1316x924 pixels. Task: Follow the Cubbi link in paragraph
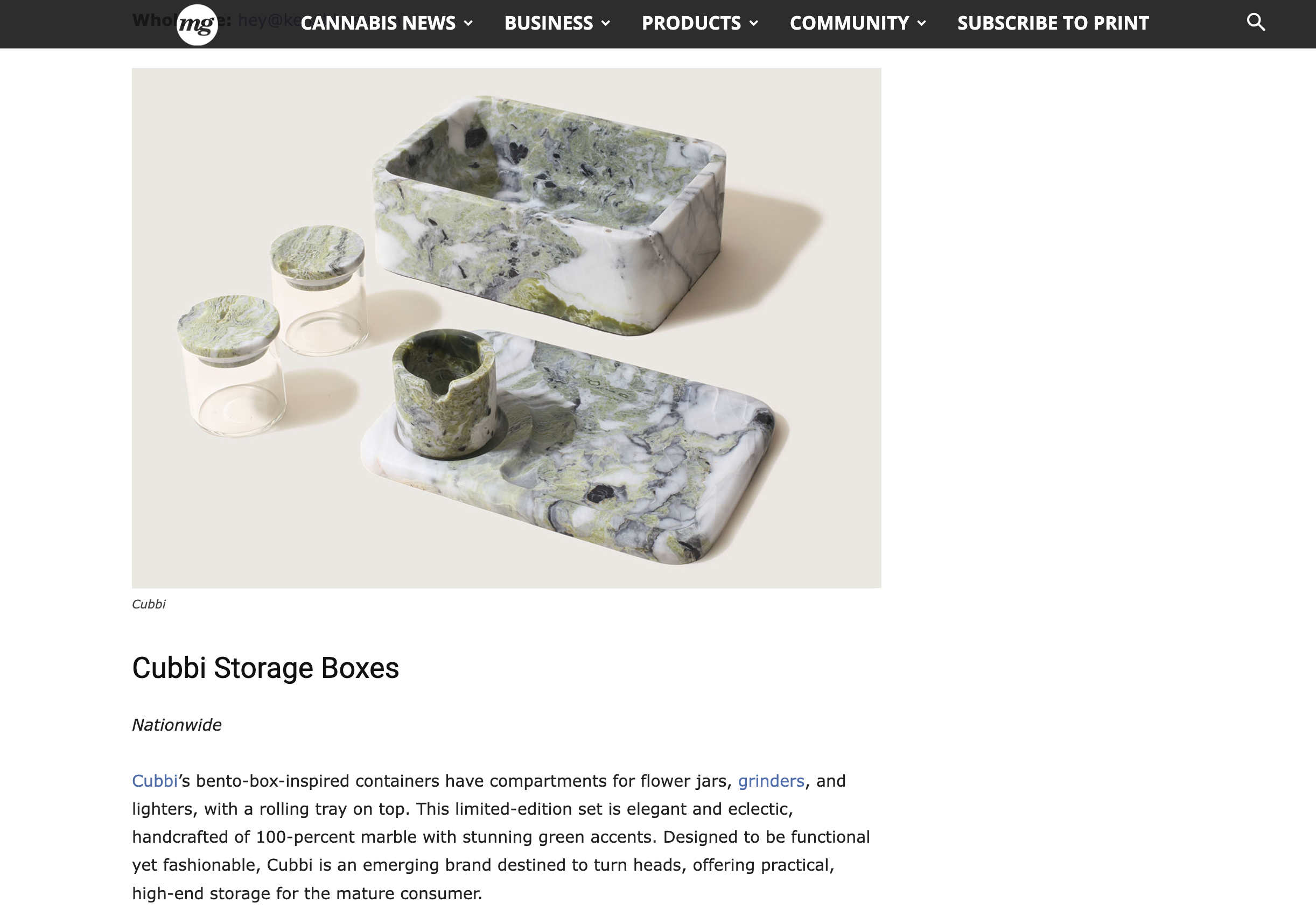tap(155, 781)
